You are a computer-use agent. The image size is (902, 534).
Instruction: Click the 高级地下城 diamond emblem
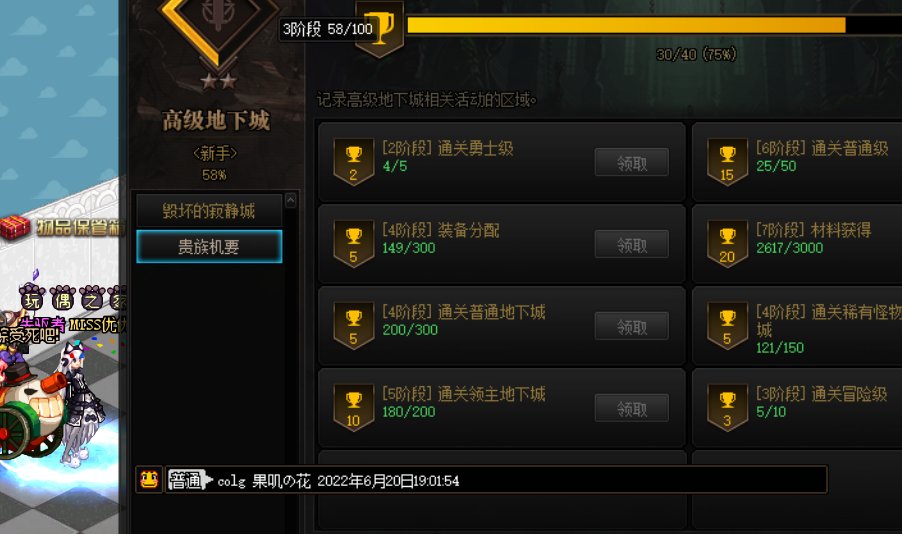218,29
